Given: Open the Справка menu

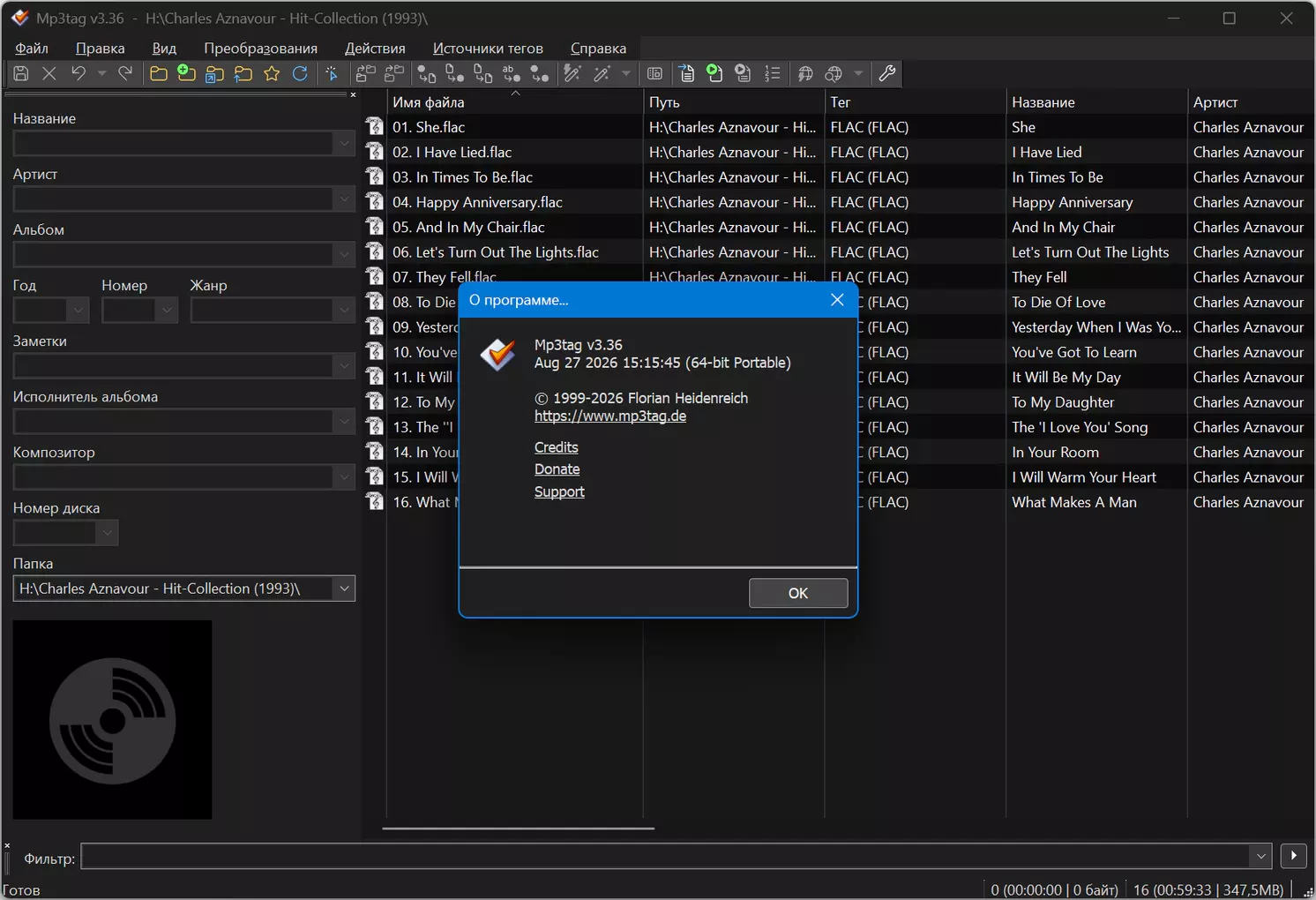Looking at the screenshot, I should [x=599, y=49].
